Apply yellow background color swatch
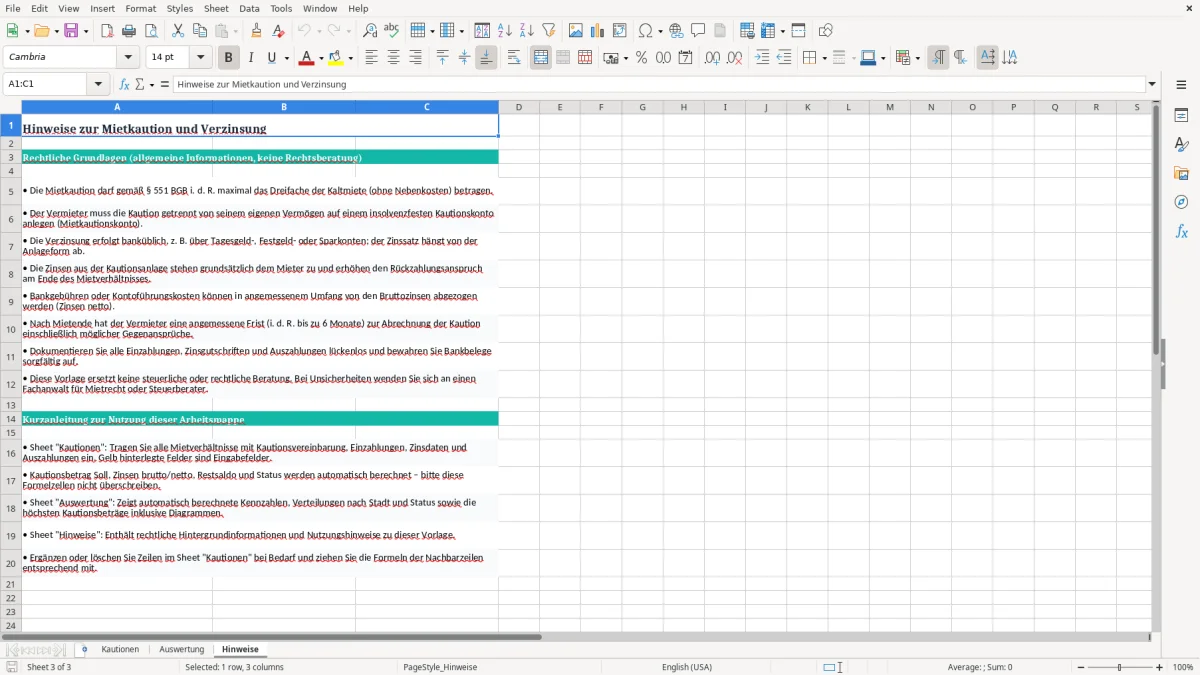1200x675 pixels. [x=336, y=58]
